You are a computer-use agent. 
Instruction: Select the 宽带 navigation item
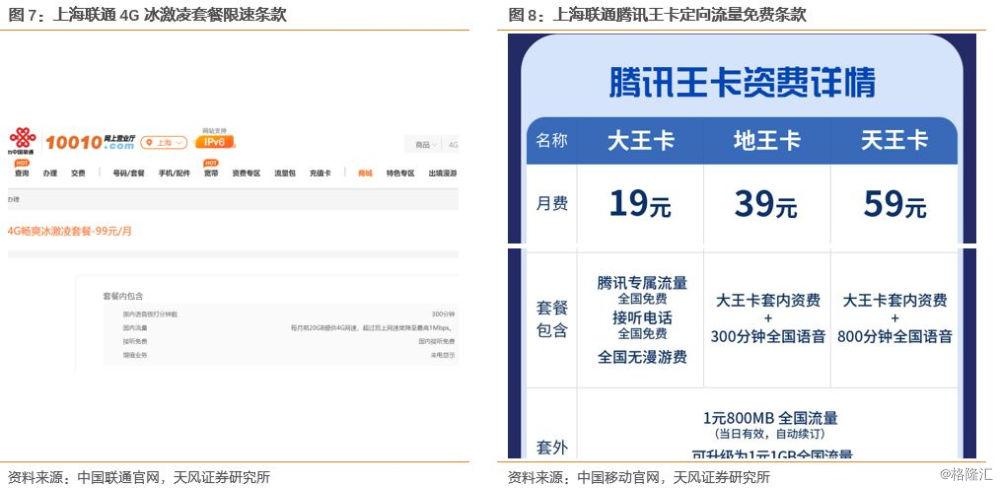pos(211,173)
